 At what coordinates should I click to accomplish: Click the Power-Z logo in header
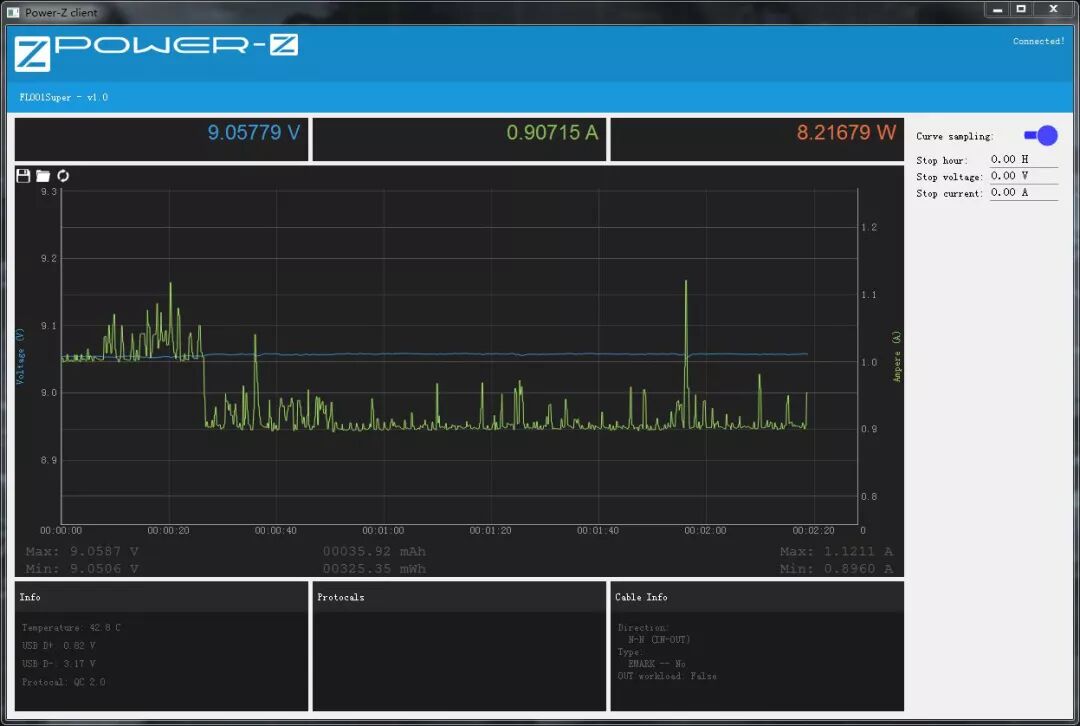tap(156, 52)
